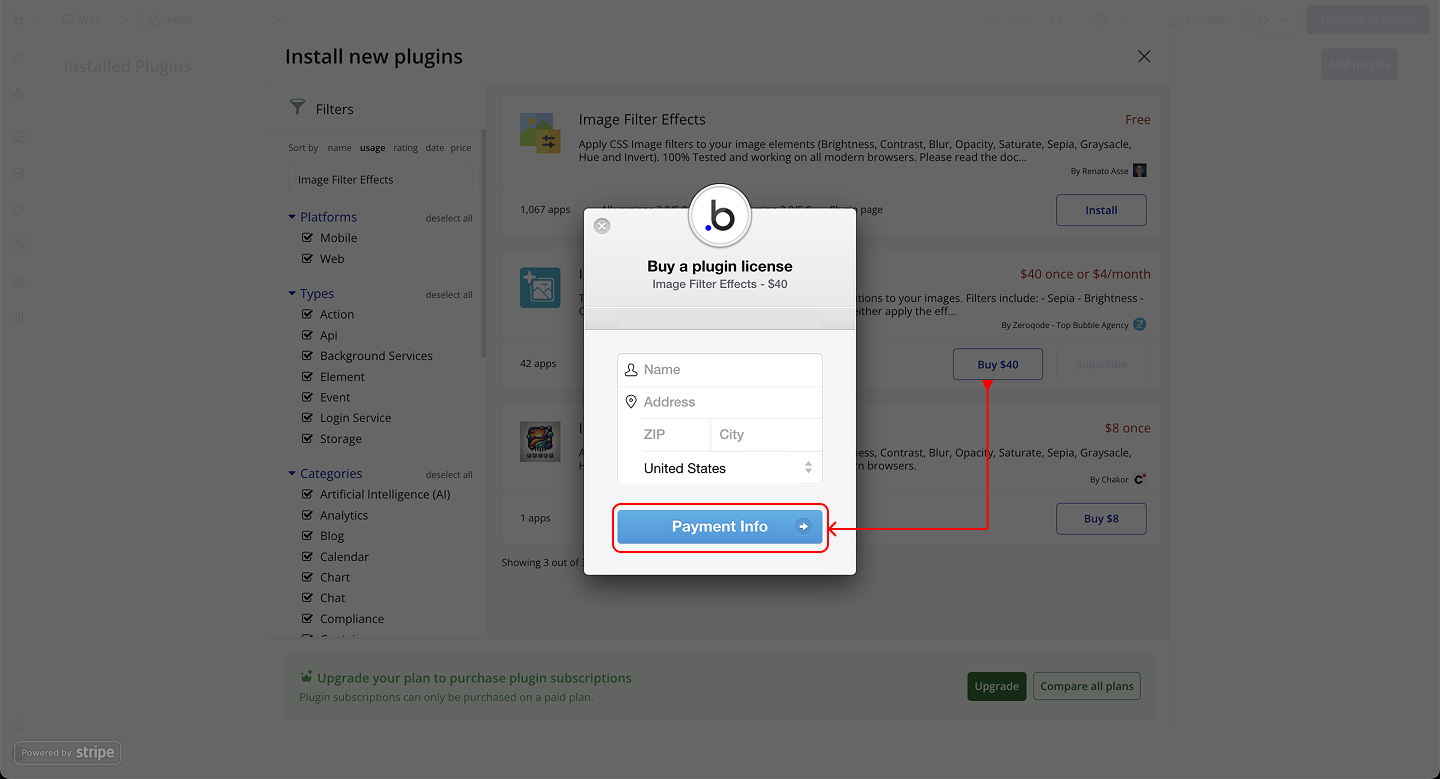
Task: Open the Zeroqode plugin thumbnail icon
Action: [x=540, y=288]
